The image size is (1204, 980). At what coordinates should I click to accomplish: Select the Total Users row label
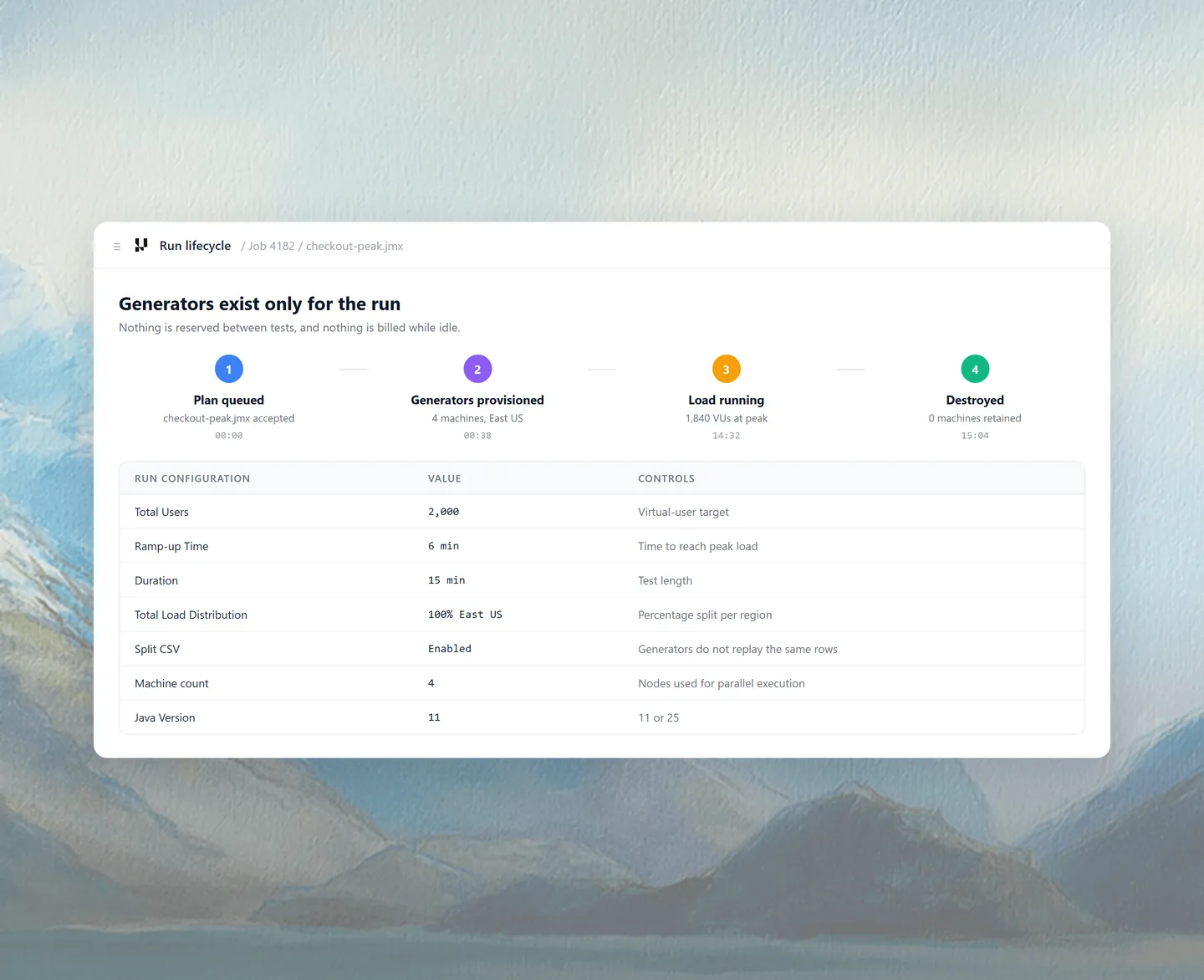(161, 513)
